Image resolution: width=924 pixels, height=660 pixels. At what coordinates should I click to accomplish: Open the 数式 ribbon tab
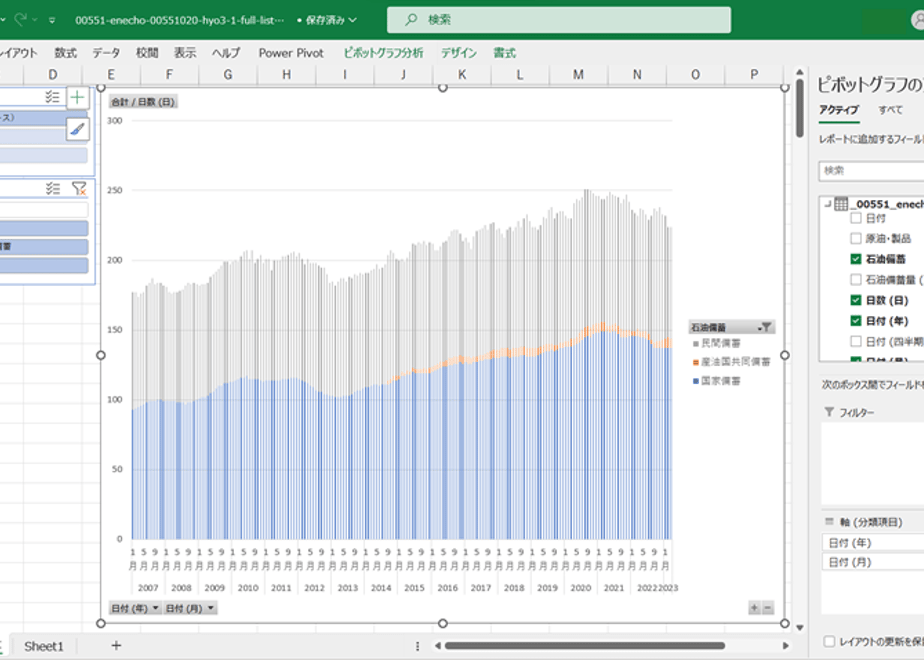coord(65,53)
